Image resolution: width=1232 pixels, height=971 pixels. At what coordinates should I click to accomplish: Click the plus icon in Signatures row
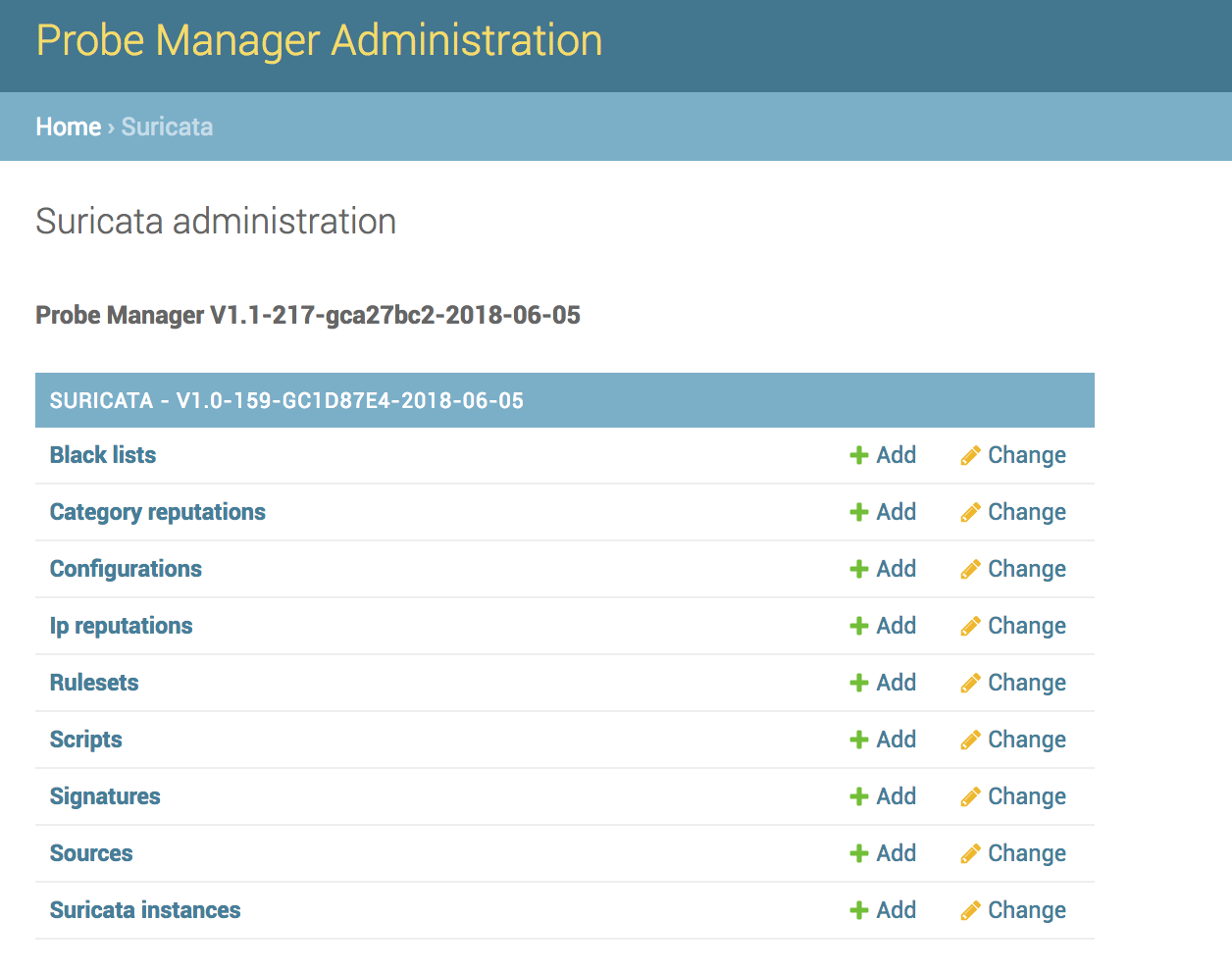859,796
